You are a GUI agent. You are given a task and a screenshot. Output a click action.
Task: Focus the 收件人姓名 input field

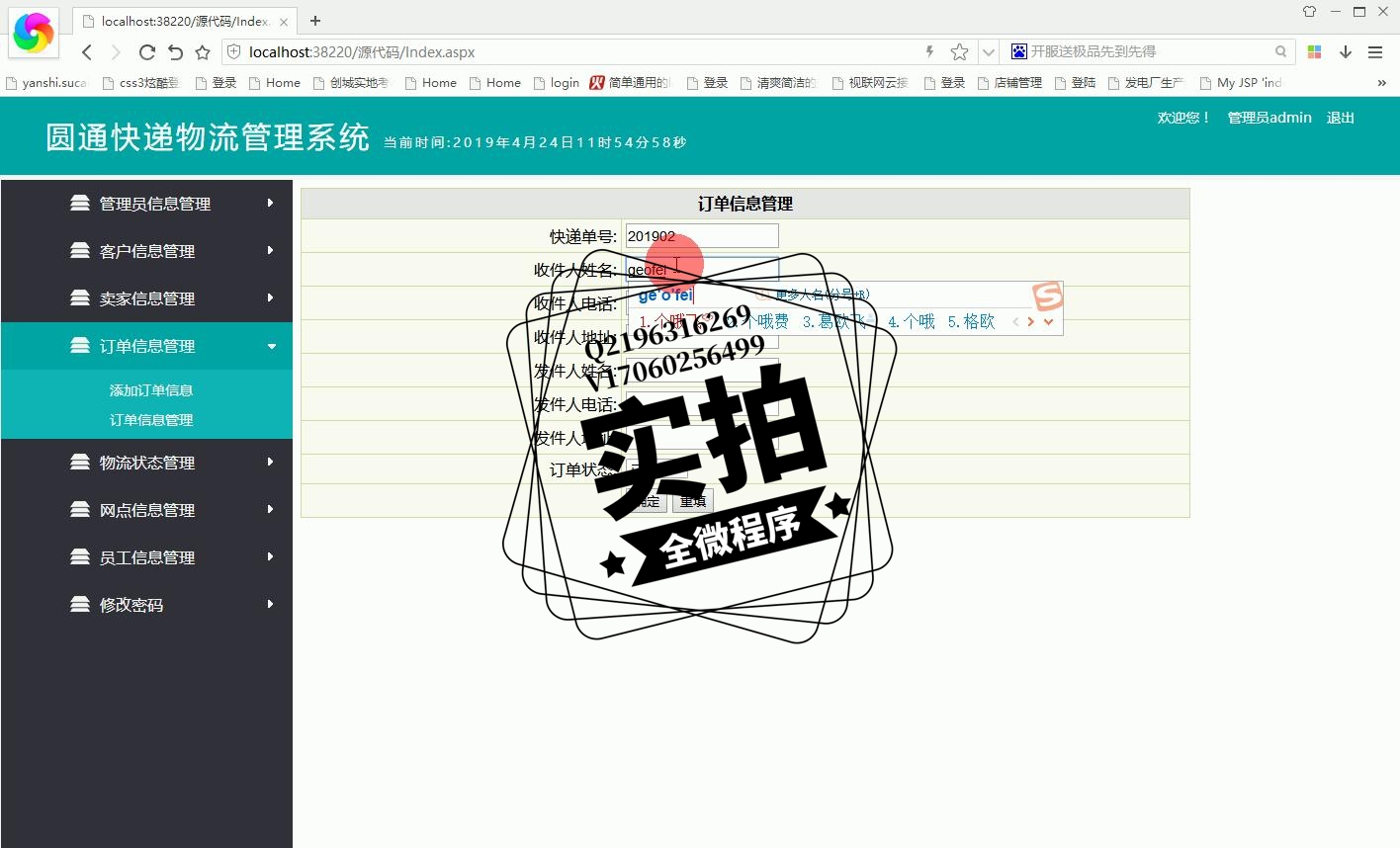pyautogui.click(x=702, y=270)
